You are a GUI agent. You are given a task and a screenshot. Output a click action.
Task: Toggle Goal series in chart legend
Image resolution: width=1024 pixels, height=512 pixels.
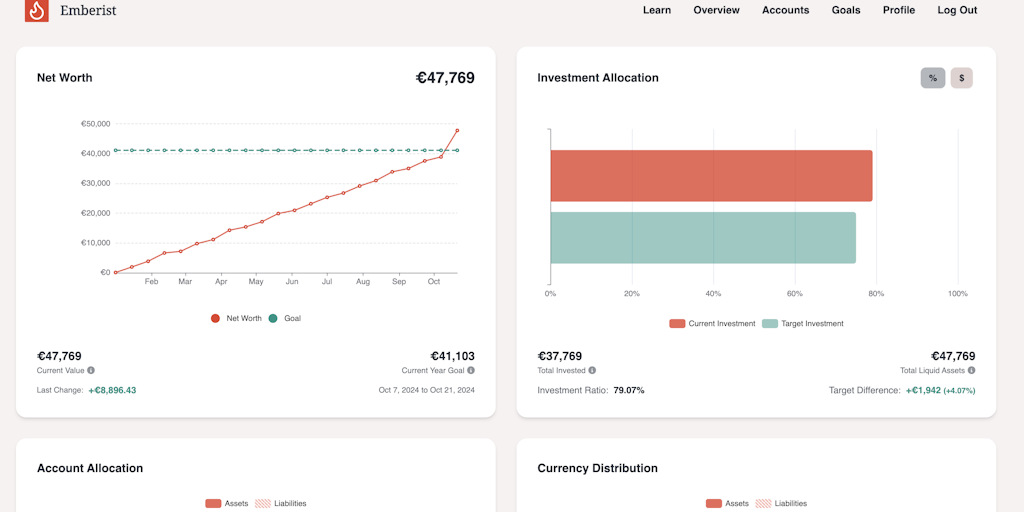click(285, 318)
